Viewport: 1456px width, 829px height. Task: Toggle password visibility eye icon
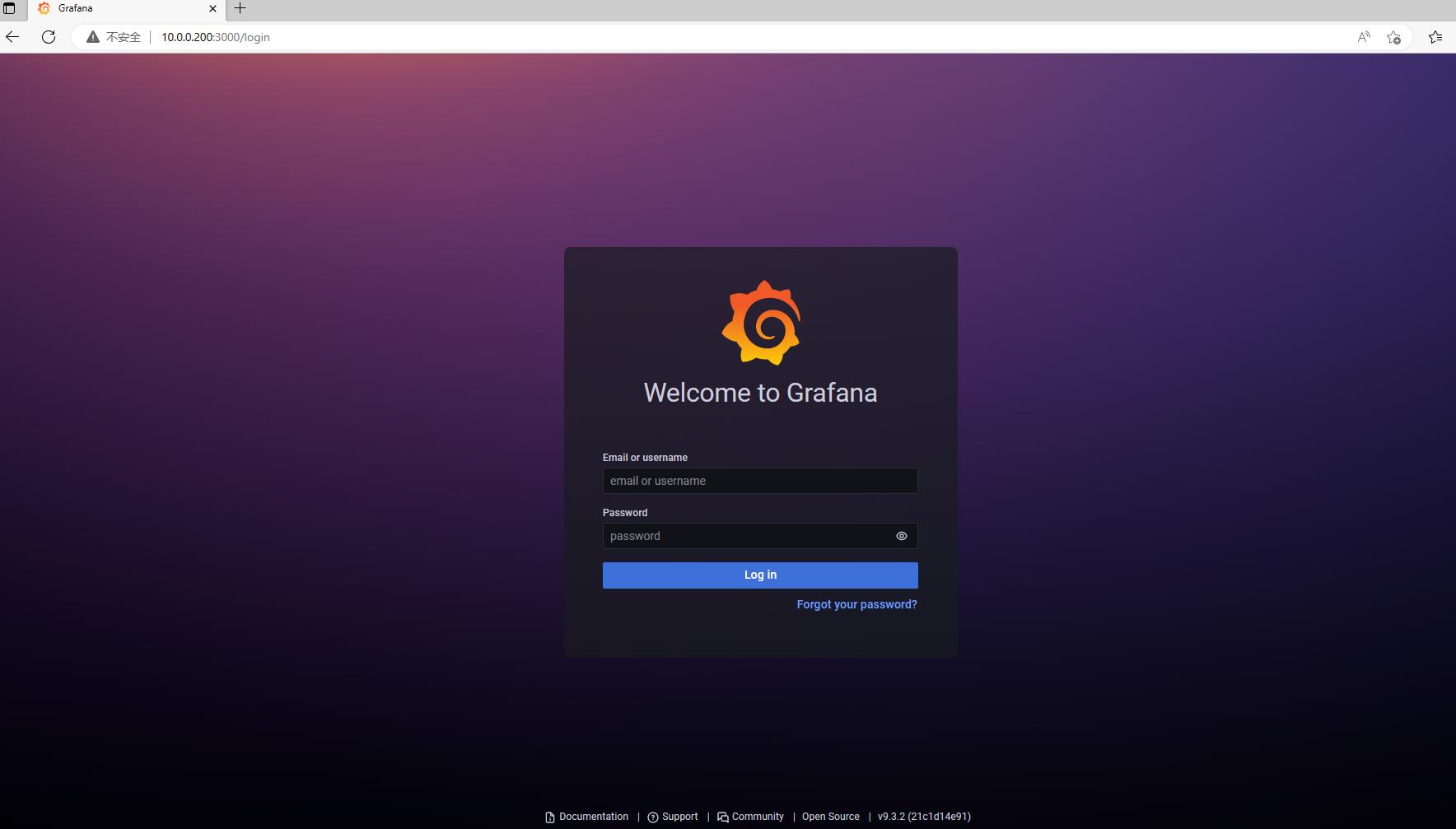coord(902,536)
